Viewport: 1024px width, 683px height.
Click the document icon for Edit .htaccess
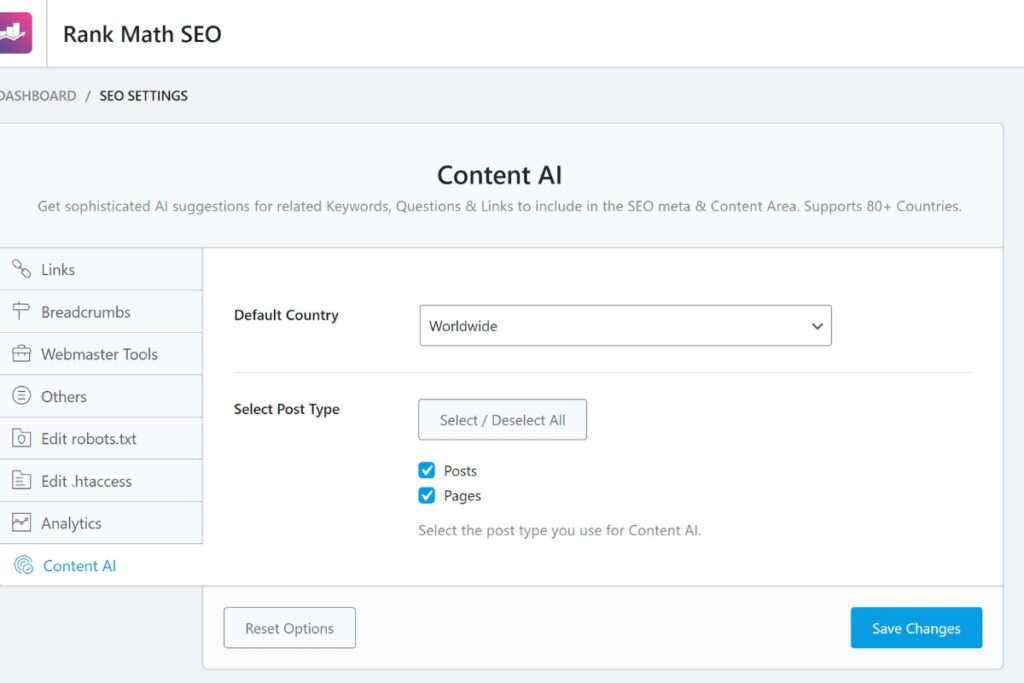[21, 481]
